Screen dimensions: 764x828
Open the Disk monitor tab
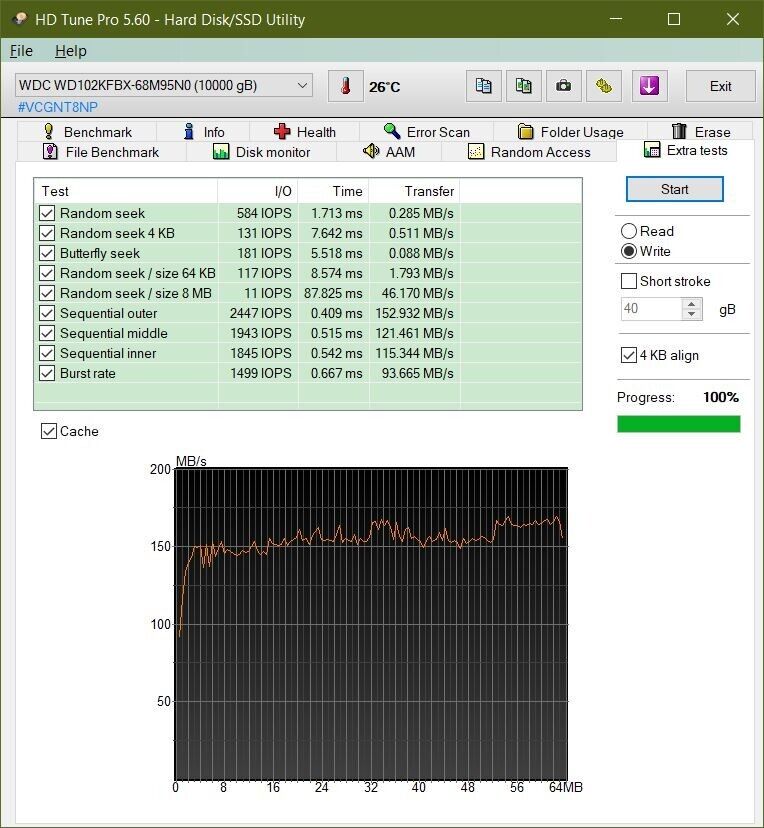tap(261, 152)
